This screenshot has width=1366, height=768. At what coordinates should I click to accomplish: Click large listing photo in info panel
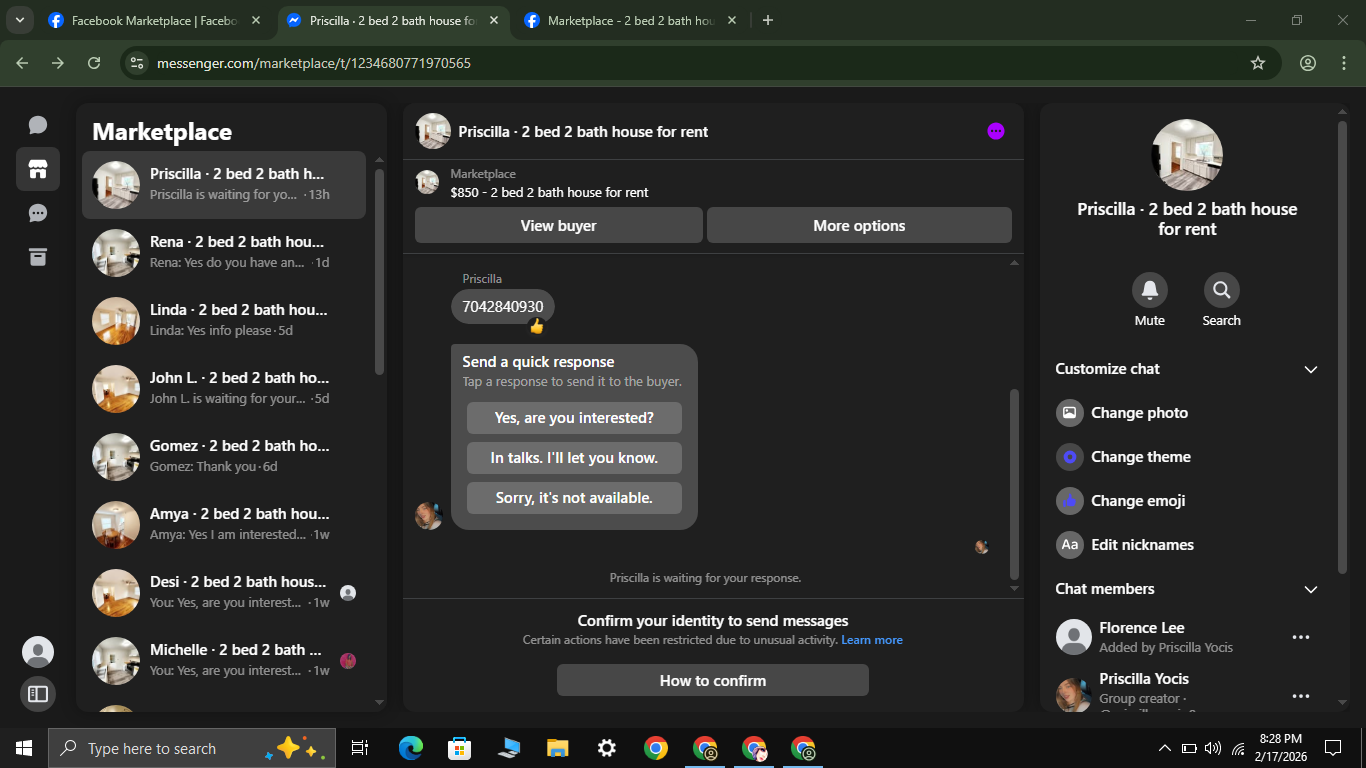pyautogui.click(x=1187, y=155)
